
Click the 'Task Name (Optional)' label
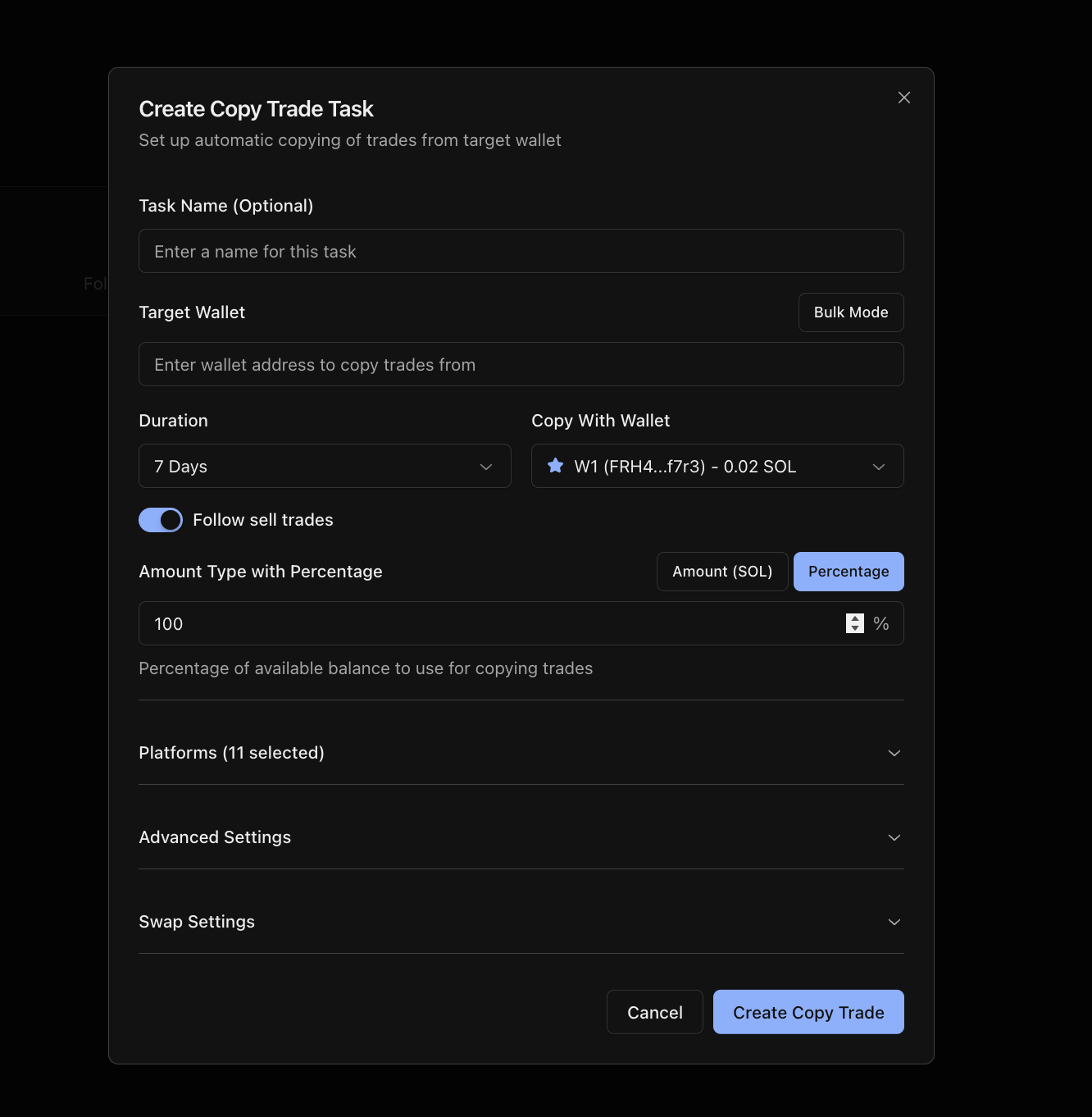tap(226, 206)
